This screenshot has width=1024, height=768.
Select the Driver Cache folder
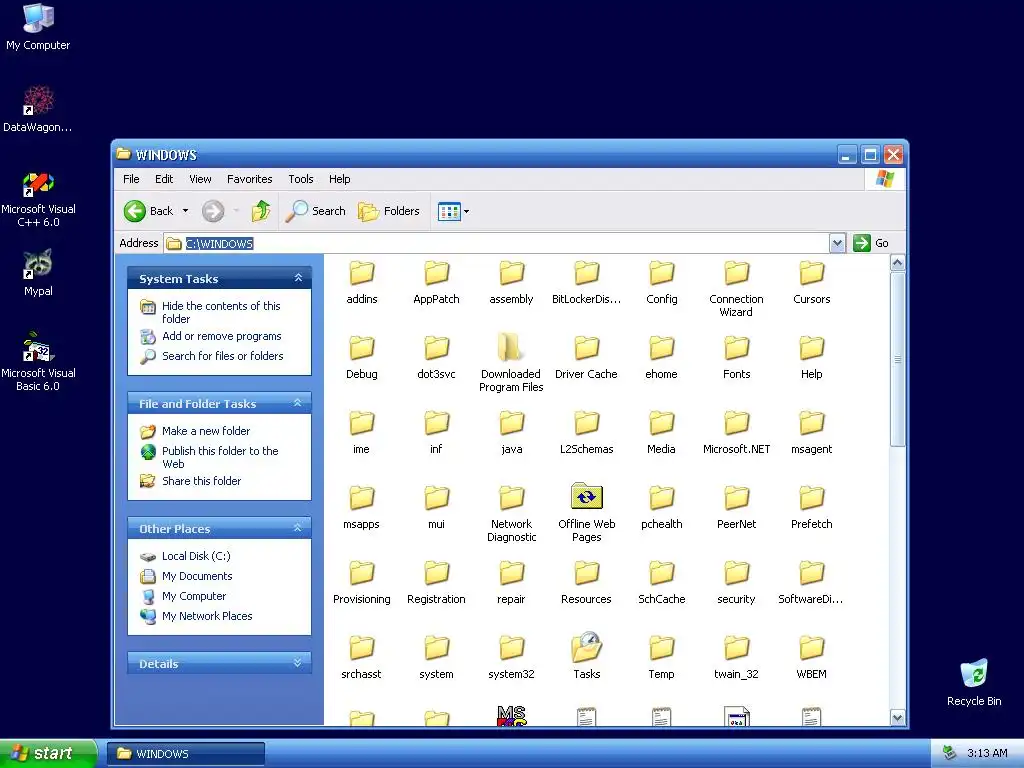tap(586, 357)
